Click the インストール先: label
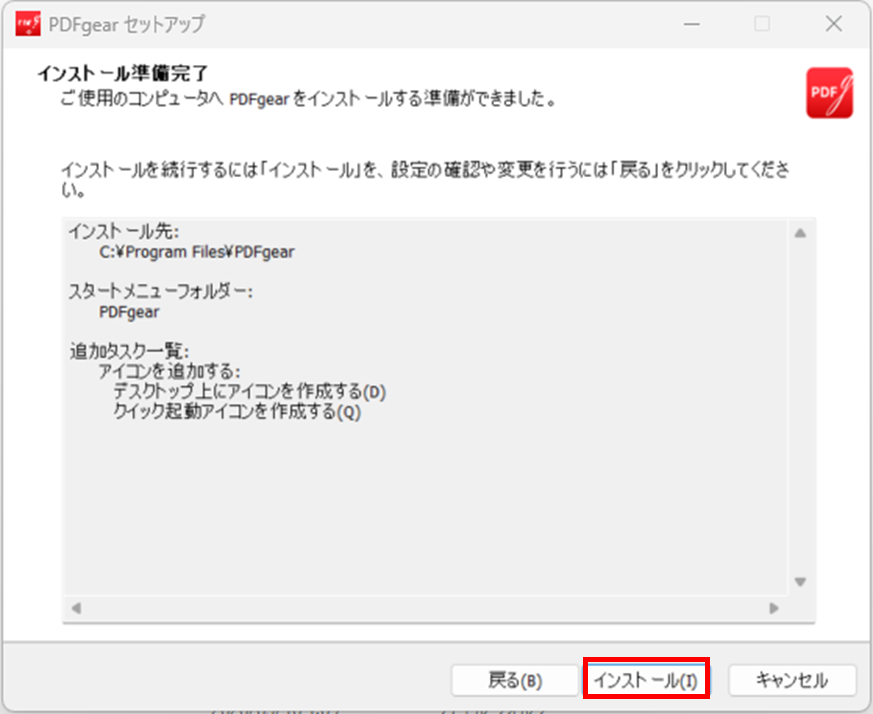873x714 pixels. click(x=124, y=232)
